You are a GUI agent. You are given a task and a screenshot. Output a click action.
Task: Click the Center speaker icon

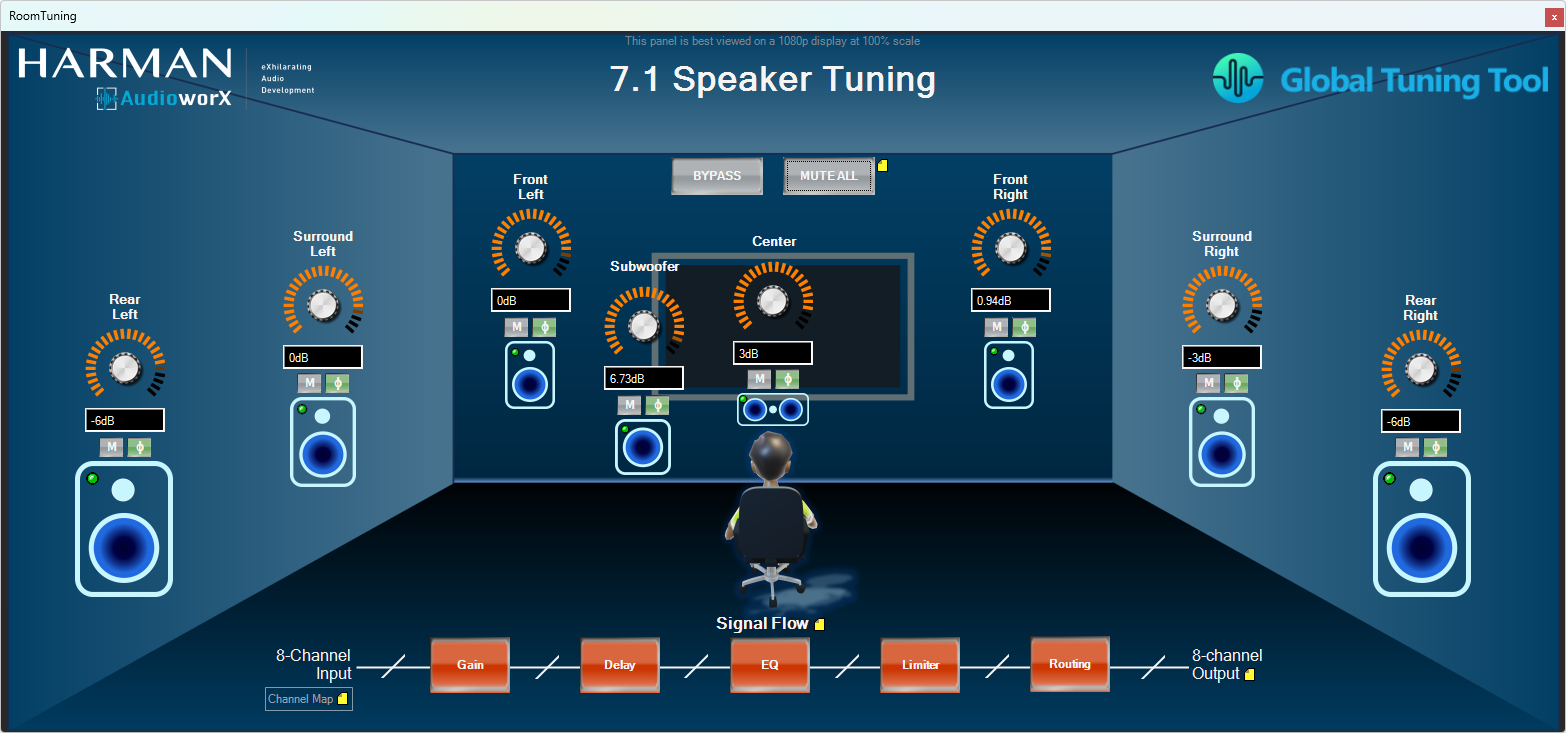click(773, 410)
